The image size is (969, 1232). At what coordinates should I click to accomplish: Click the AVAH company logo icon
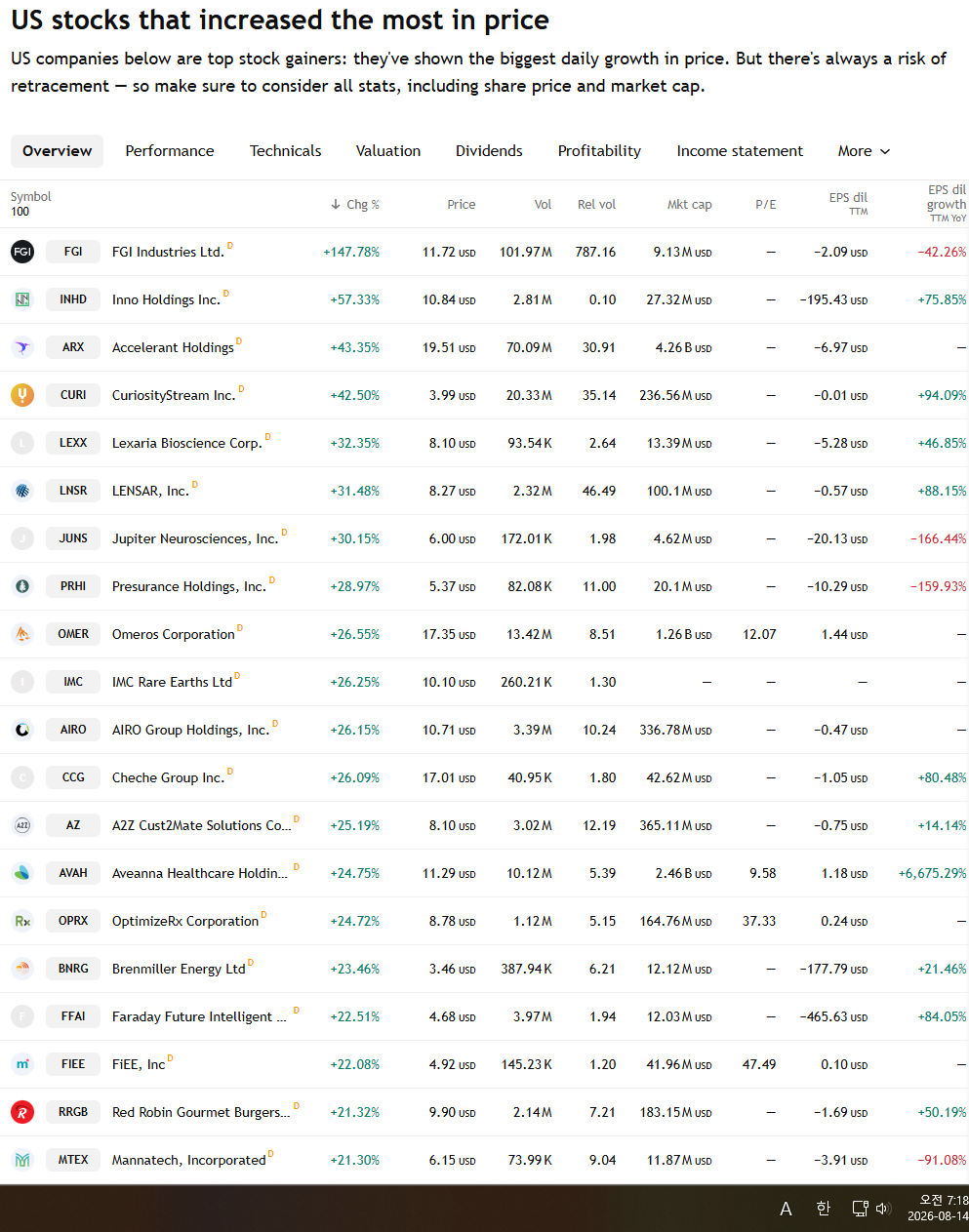(22, 873)
